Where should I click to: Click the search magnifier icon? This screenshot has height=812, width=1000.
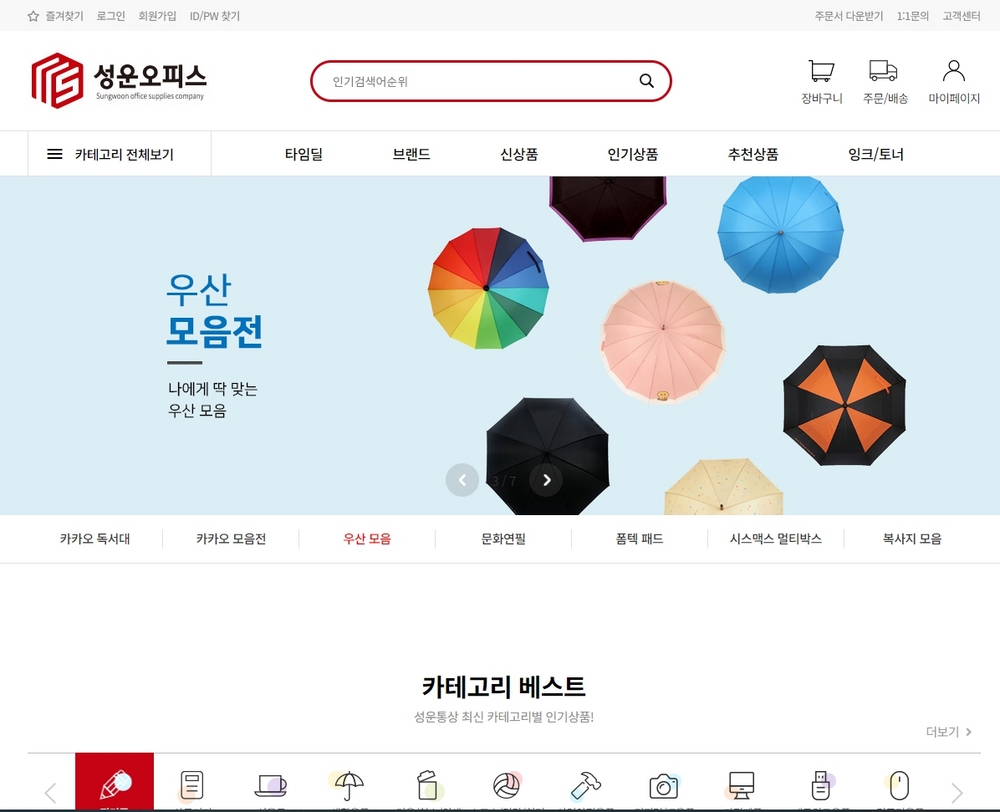click(x=646, y=81)
